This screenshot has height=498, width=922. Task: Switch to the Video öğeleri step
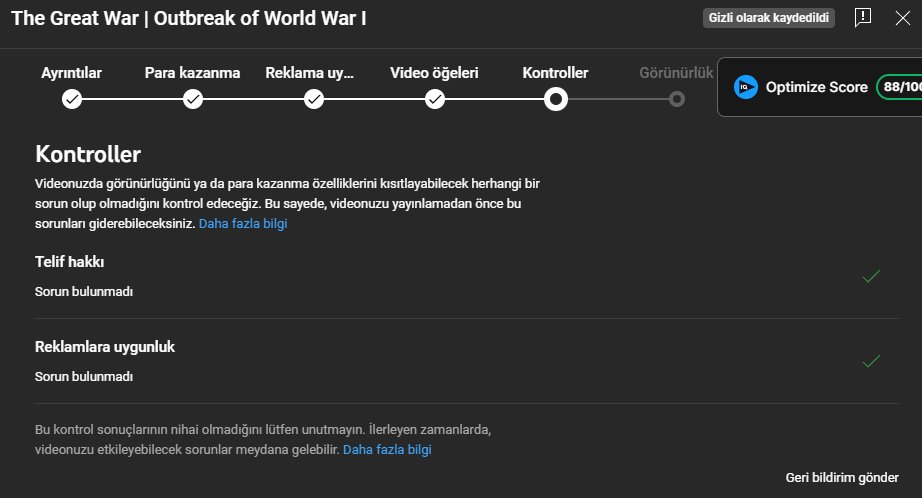(x=434, y=73)
